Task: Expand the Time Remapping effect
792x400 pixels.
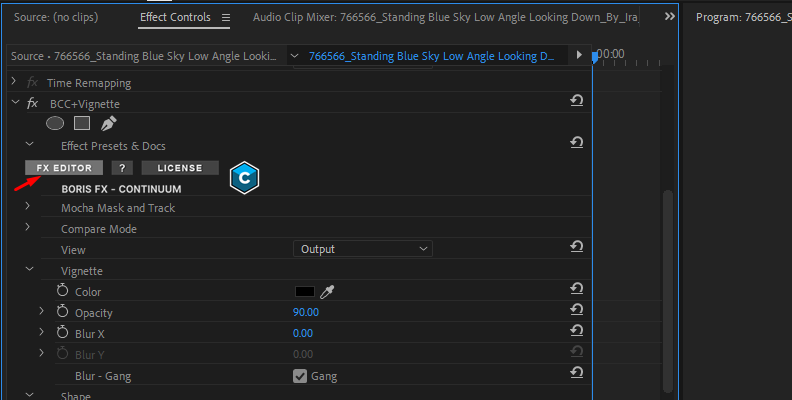Action: [14, 81]
